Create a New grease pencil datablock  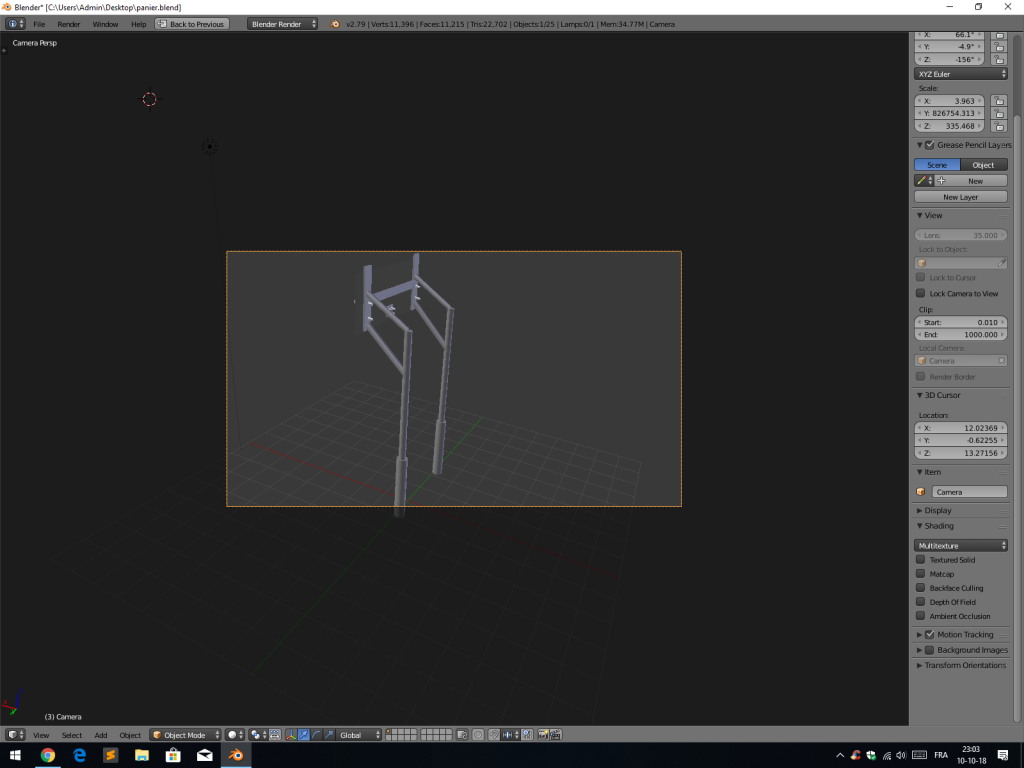[970, 181]
